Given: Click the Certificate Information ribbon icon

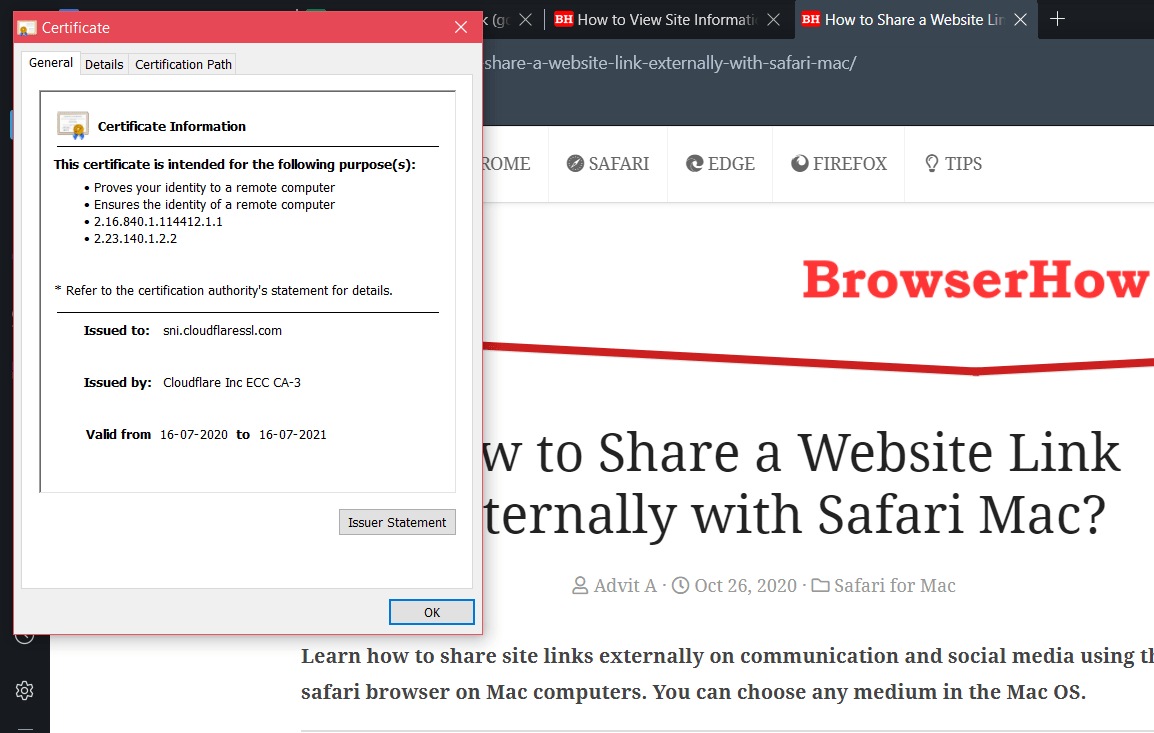Looking at the screenshot, I should [73, 126].
